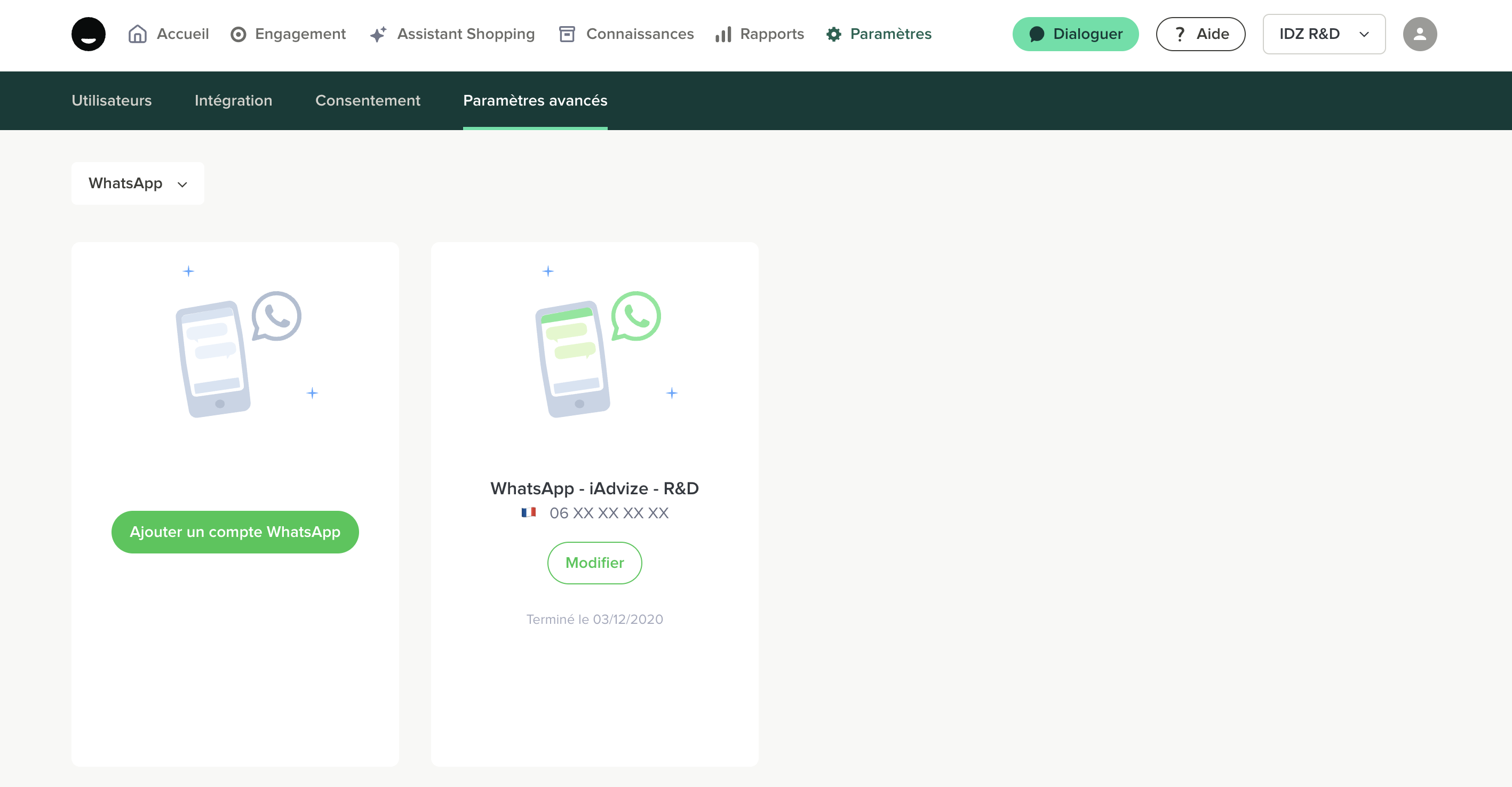Click the Rapports bar chart icon

pyautogui.click(x=723, y=34)
